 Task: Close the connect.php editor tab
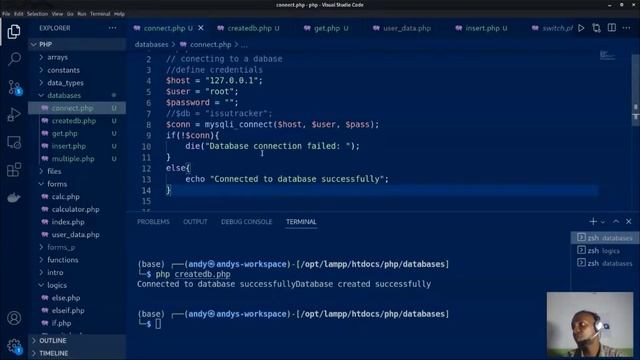point(201,28)
